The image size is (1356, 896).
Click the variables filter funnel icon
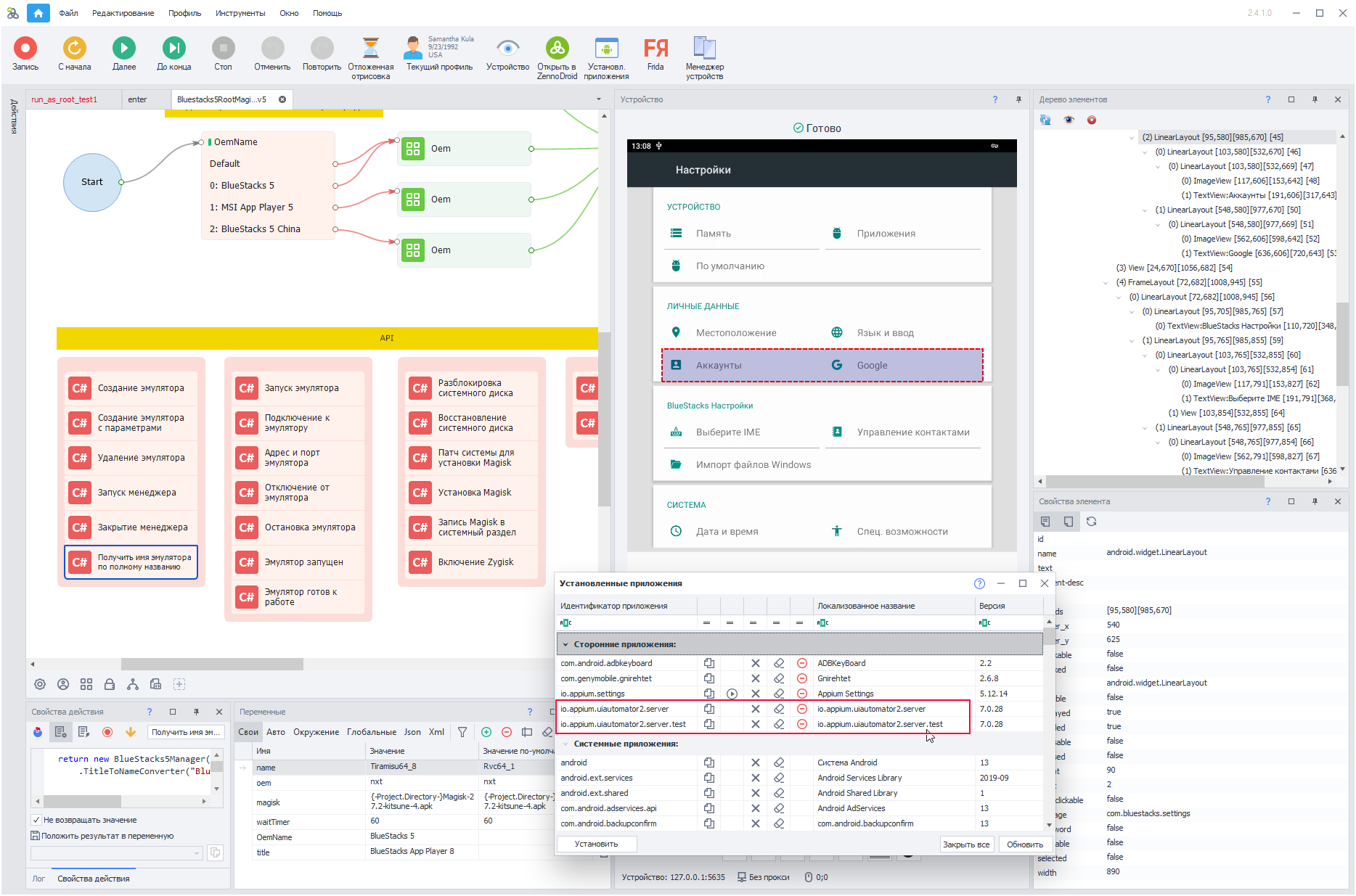tap(462, 732)
